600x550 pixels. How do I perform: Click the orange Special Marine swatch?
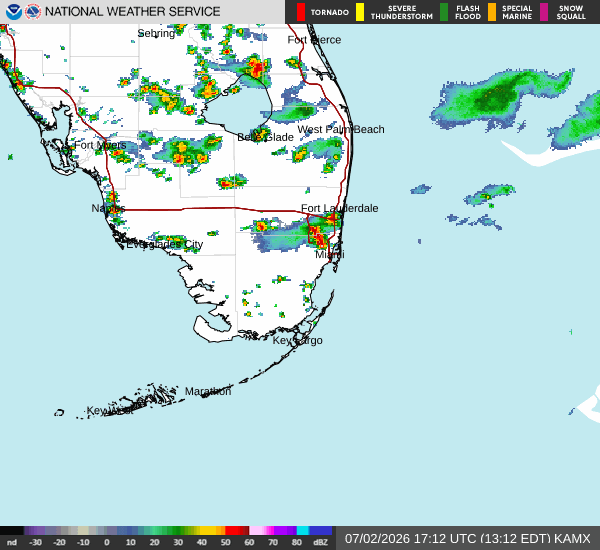click(x=492, y=12)
